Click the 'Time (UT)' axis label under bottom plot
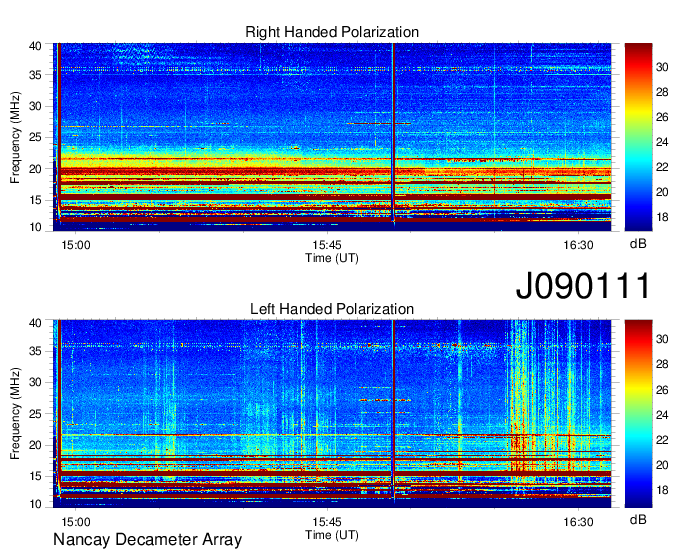 [x=332, y=535]
